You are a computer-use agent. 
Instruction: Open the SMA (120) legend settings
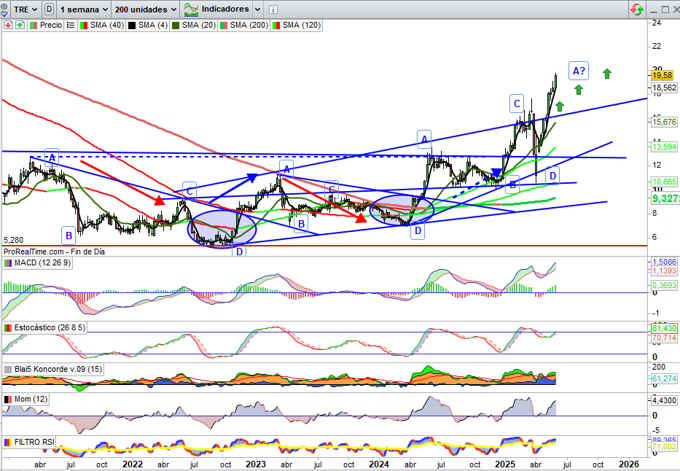(x=302, y=26)
